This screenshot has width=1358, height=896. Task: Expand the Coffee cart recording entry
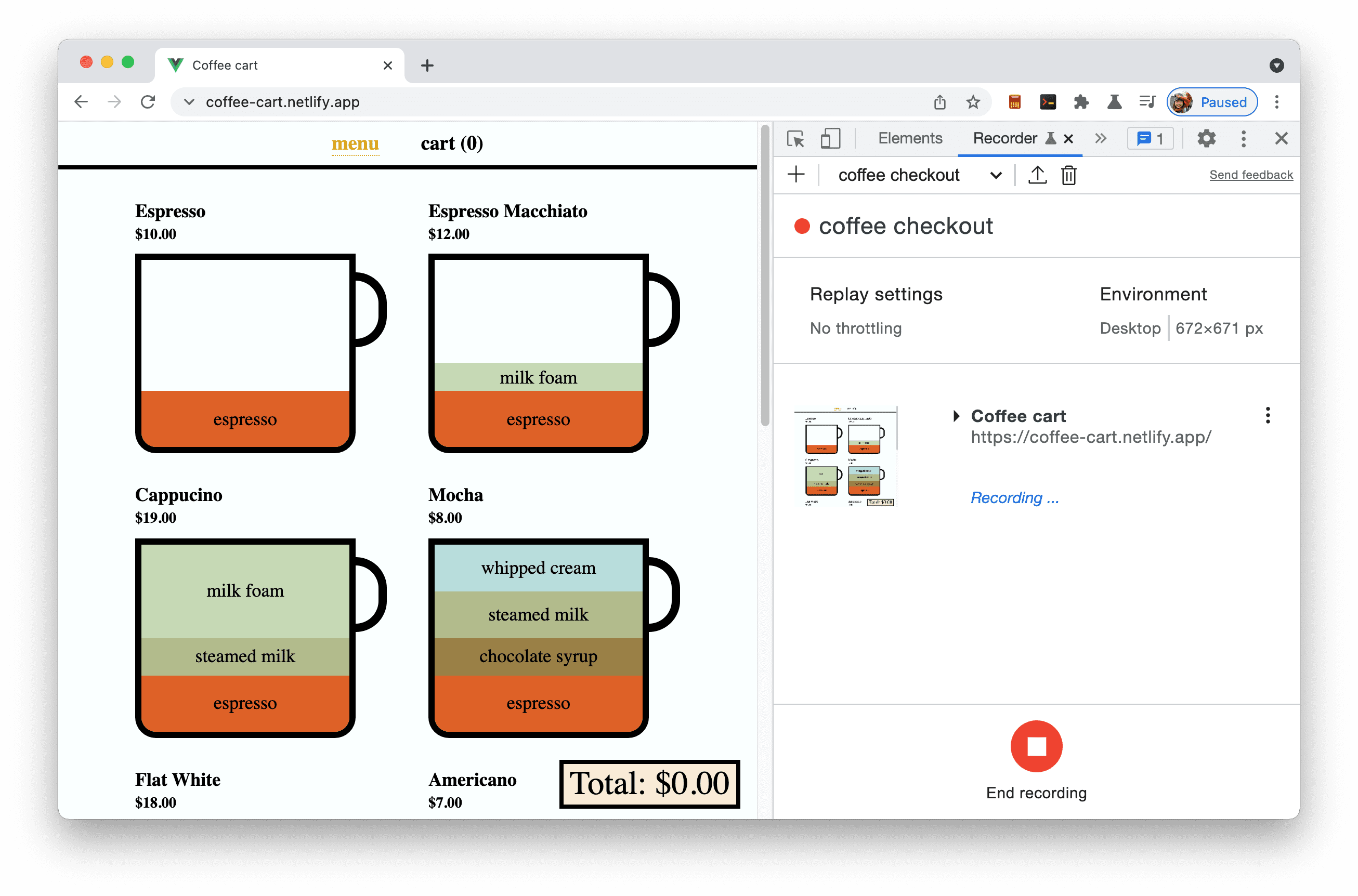[958, 414]
